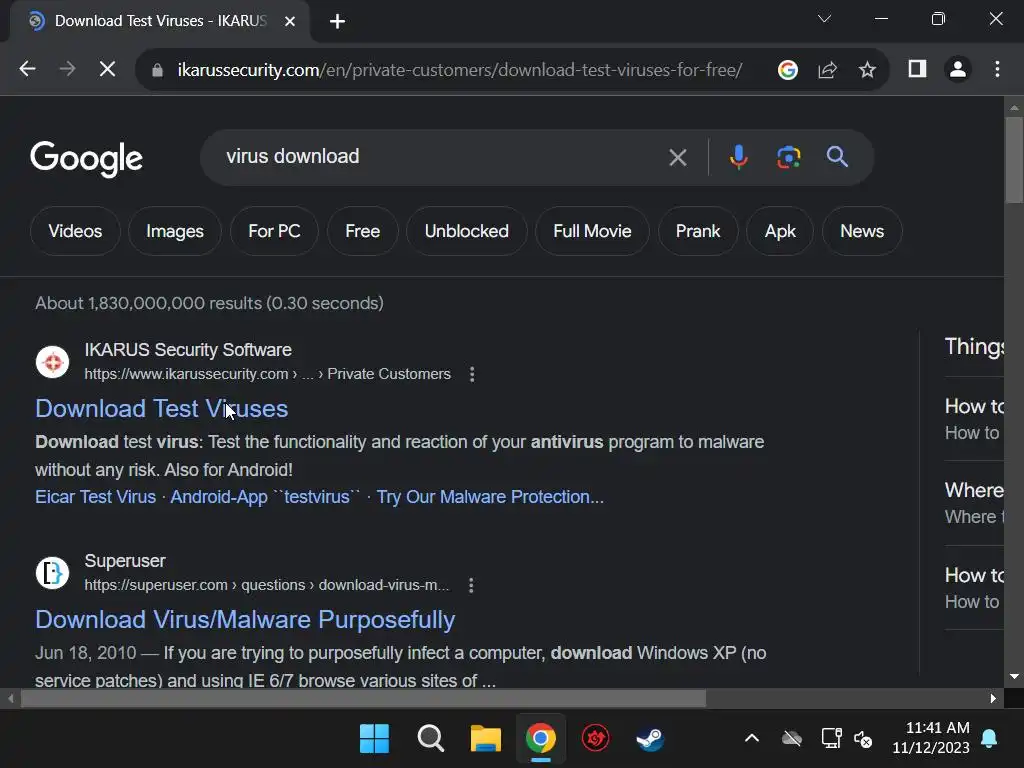
Task: Click the IKARUS Security favicon
Action: (52, 362)
